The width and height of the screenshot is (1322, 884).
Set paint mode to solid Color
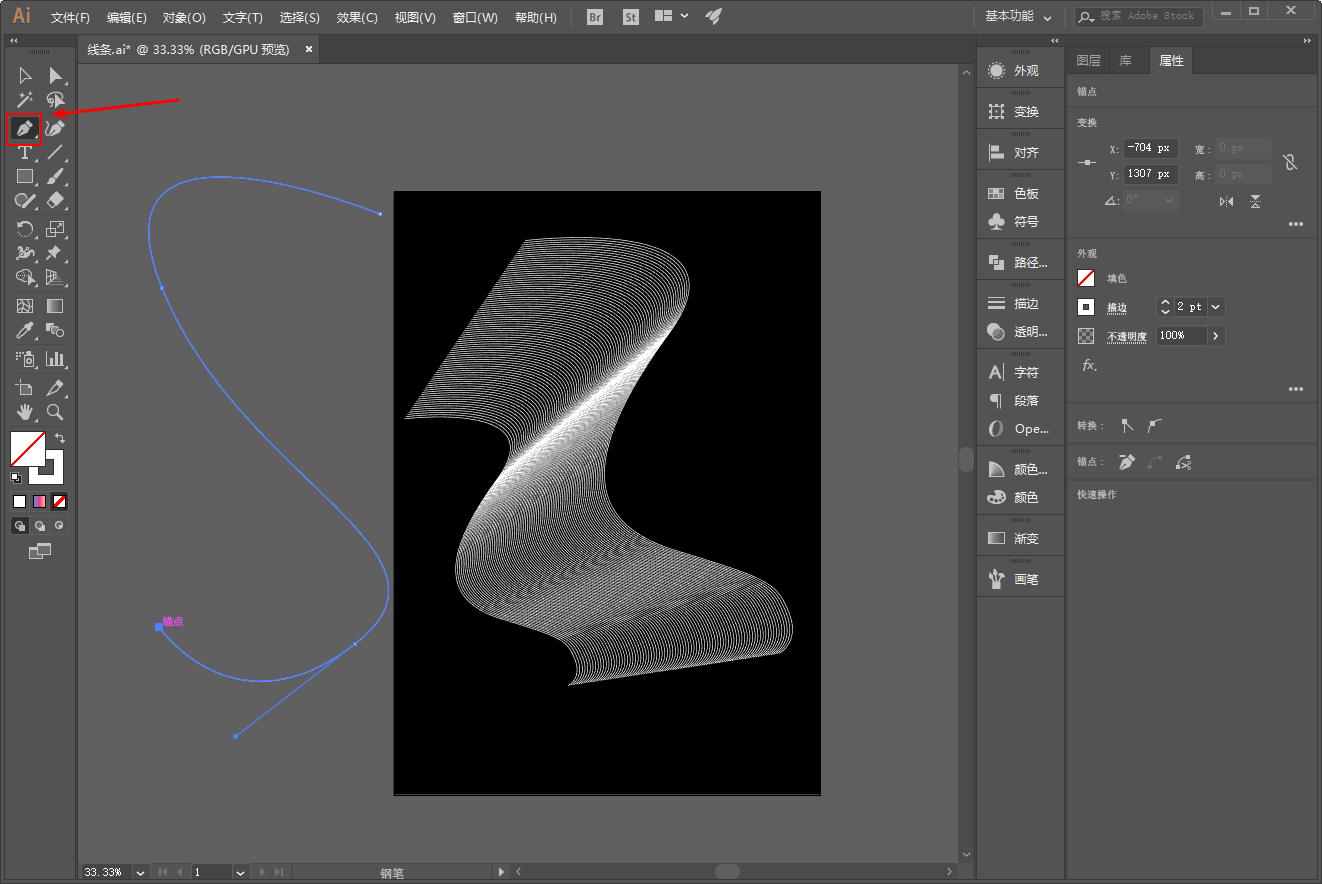pos(19,501)
